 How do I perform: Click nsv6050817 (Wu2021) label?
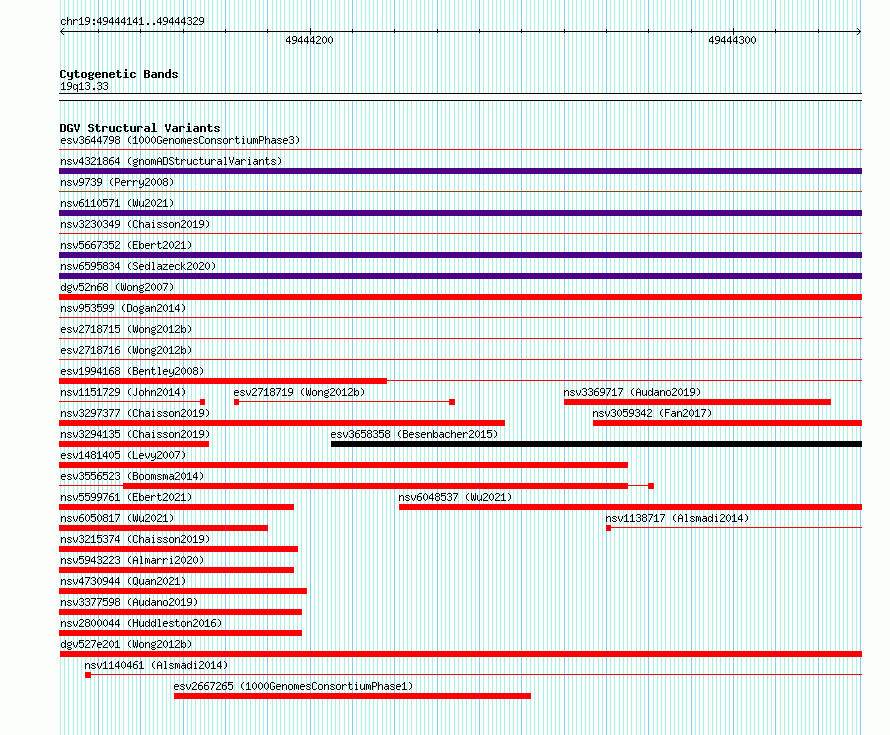coord(117,518)
